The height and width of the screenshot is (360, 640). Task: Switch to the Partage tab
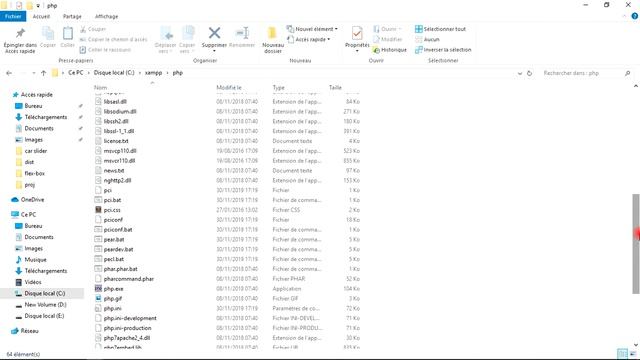coord(72,16)
